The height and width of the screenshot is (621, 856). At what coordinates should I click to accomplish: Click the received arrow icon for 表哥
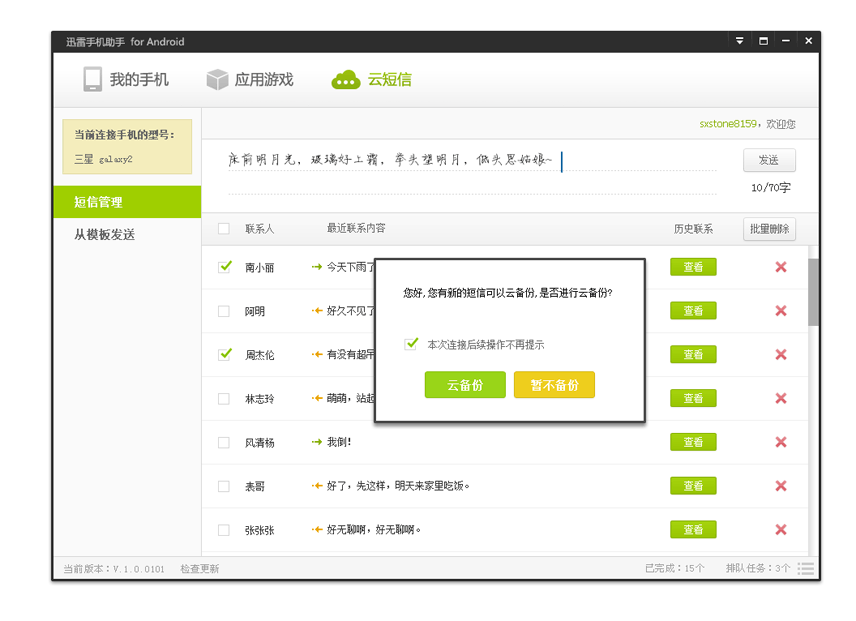click(x=317, y=486)
